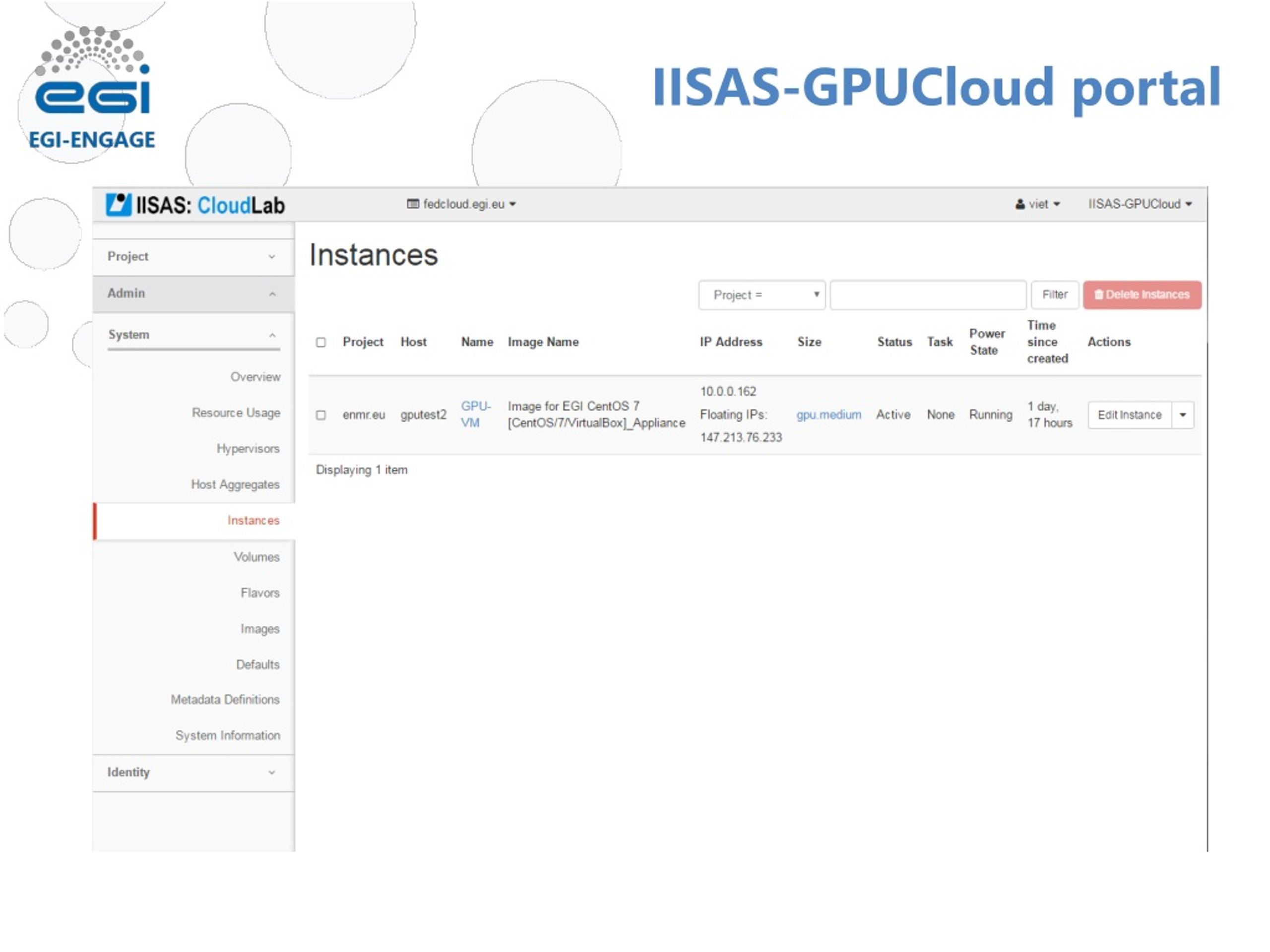Click the Power State column header
Viewport: 1270px width, 952px height.
[987, 342]
